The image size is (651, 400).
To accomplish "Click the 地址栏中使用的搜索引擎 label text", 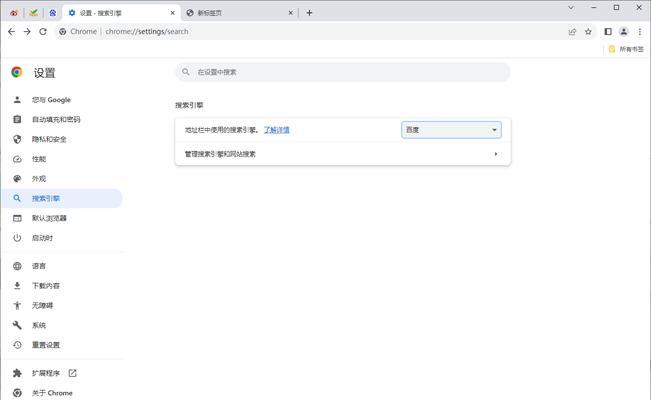I will tap(221, 130).
